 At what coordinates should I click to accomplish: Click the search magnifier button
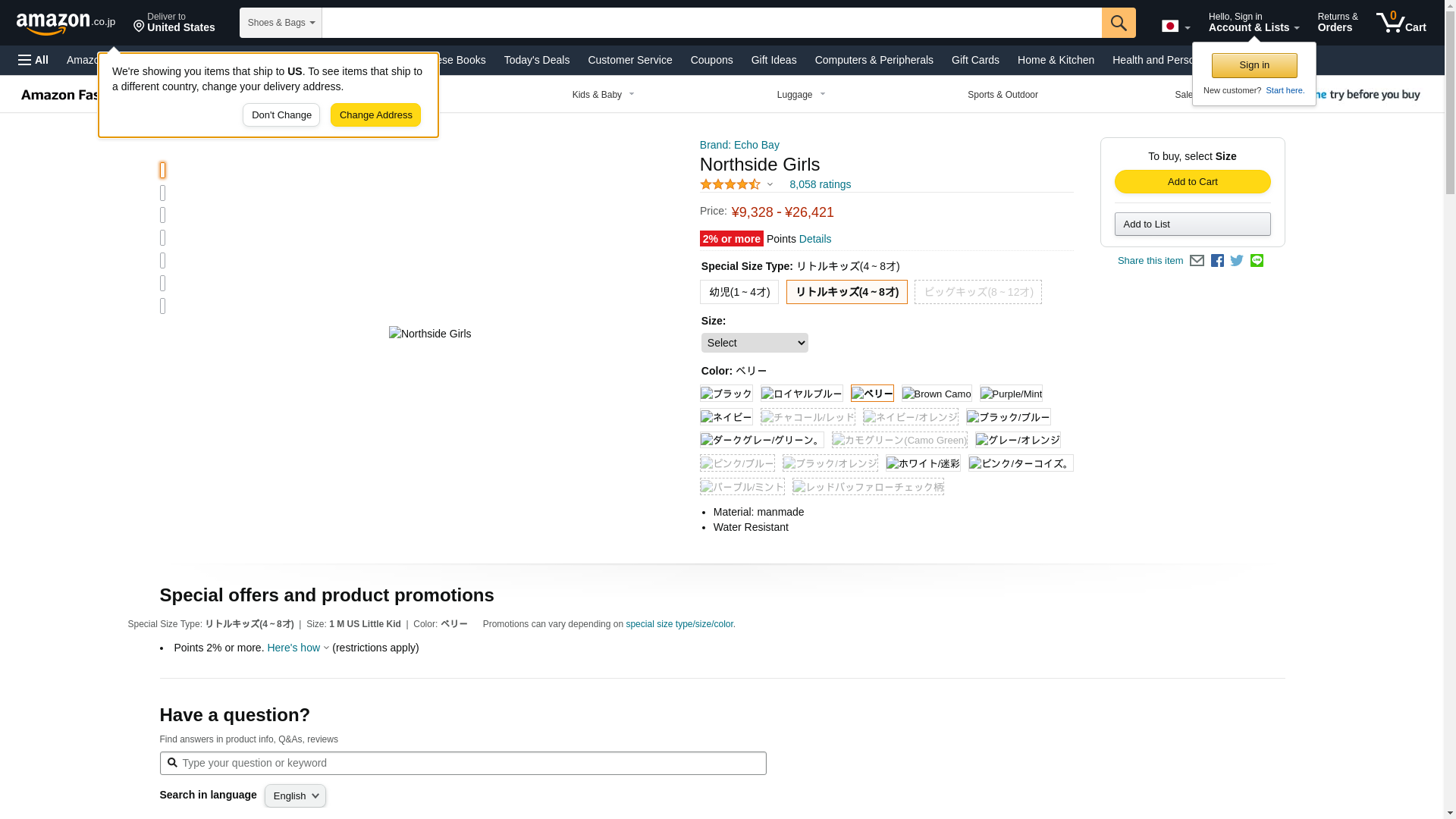click(1118, 23)
